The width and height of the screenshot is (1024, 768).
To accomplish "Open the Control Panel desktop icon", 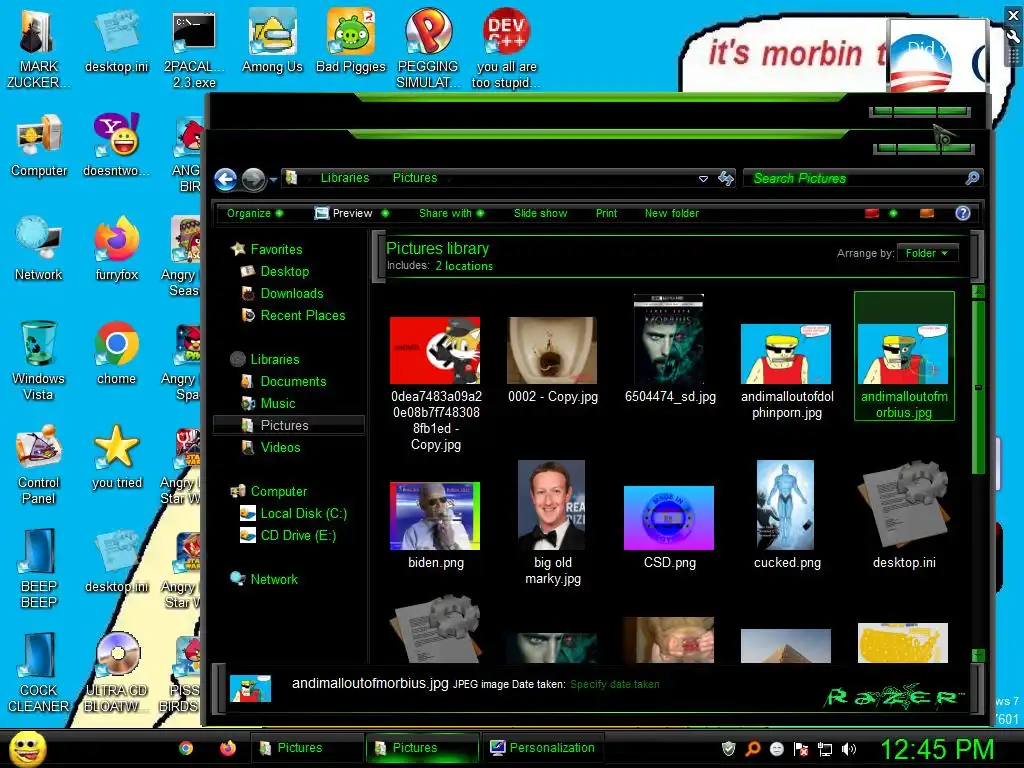I will 39,464.
